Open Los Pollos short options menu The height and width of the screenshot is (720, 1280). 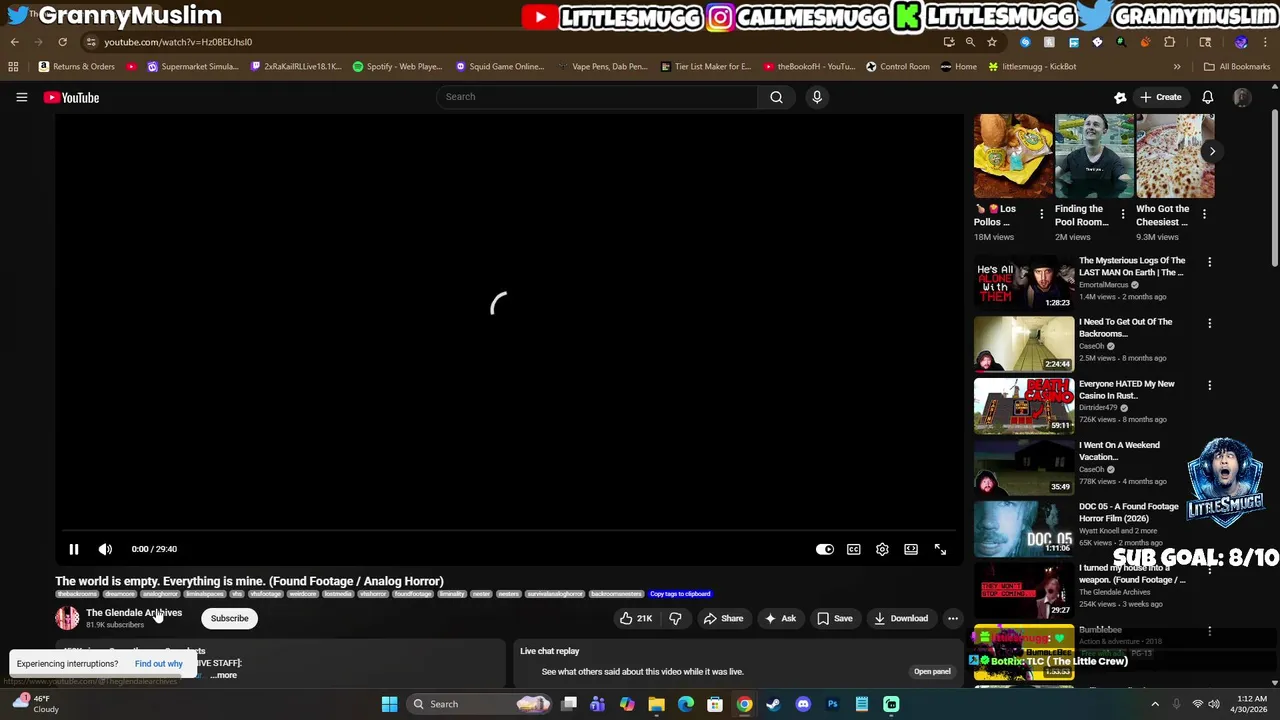tap(1042, 214)
